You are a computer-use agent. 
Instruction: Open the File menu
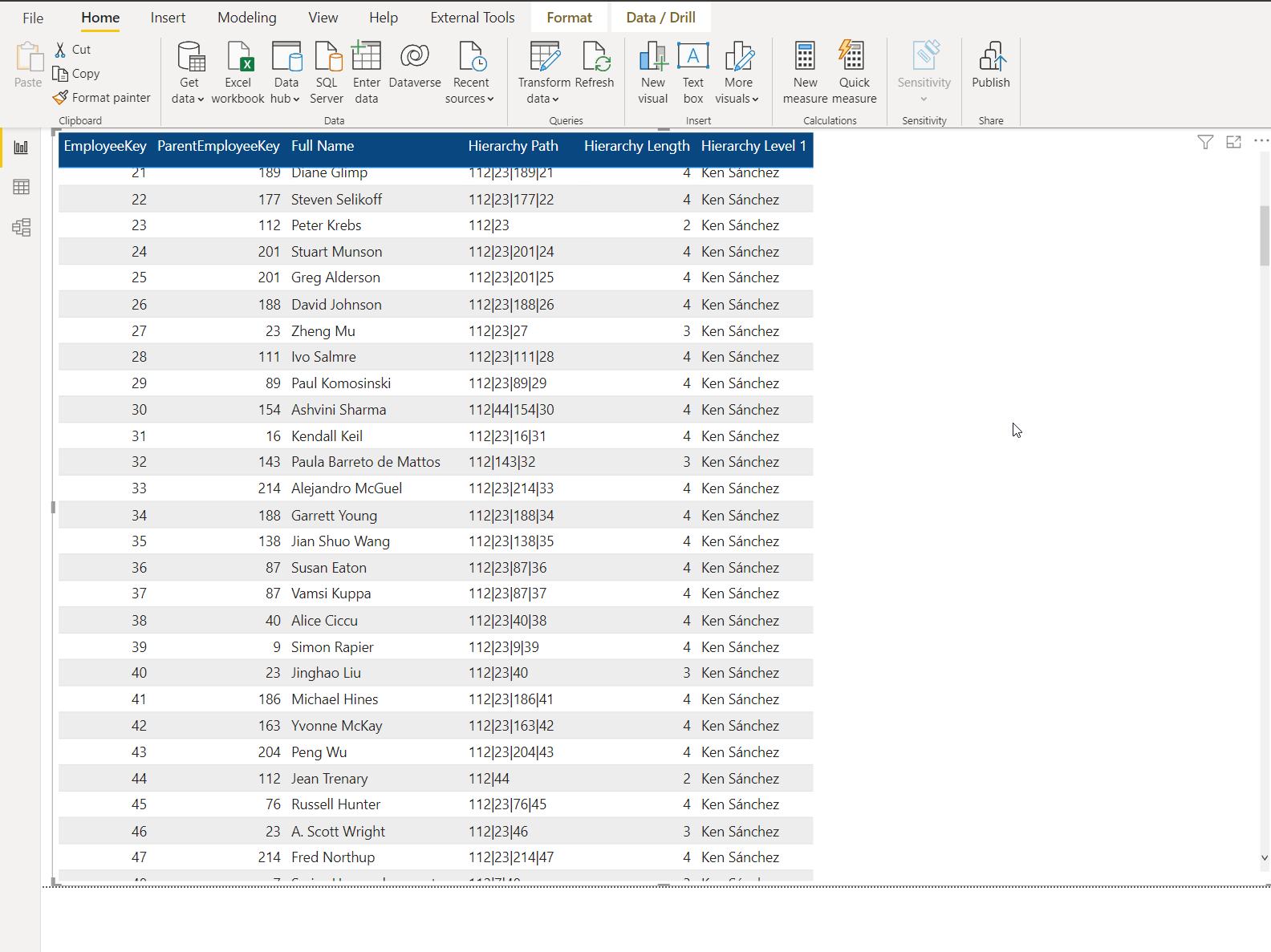tap(33, 18)
